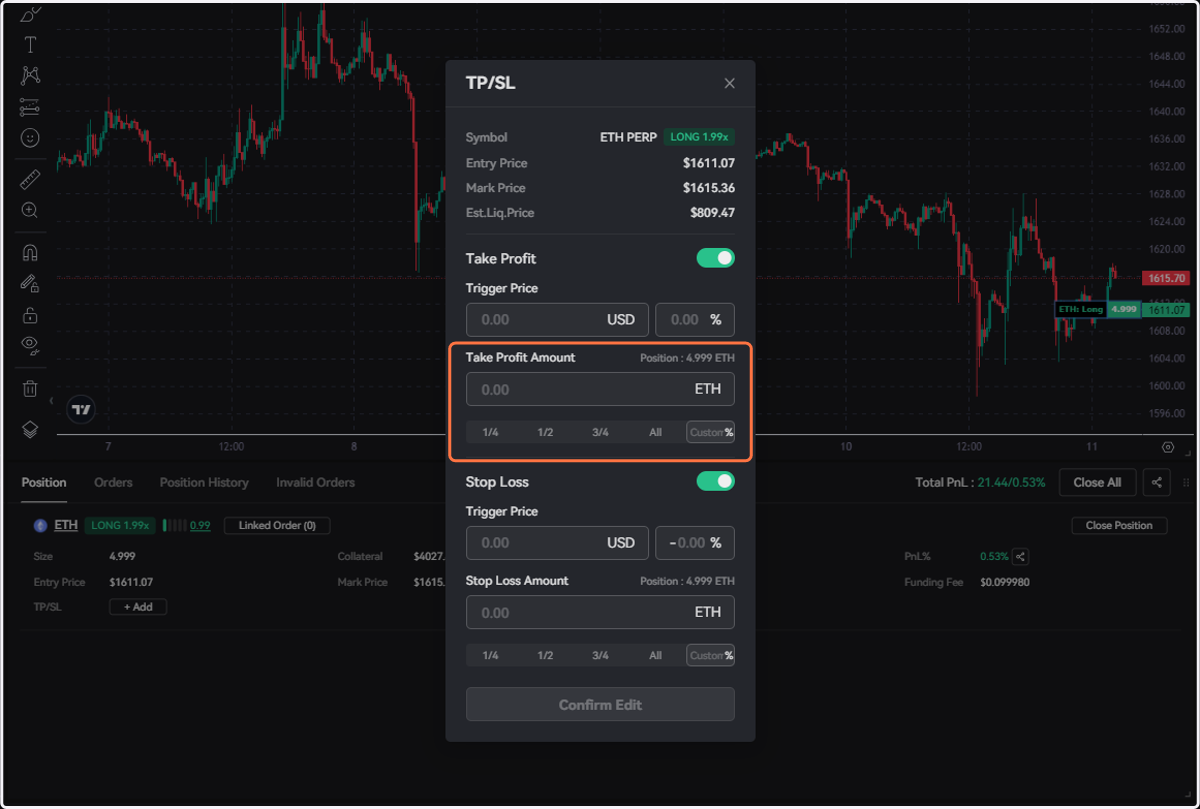Open the emoji icons tool
This screenshot has height=809, width=1200.
(x=30, y=137)
